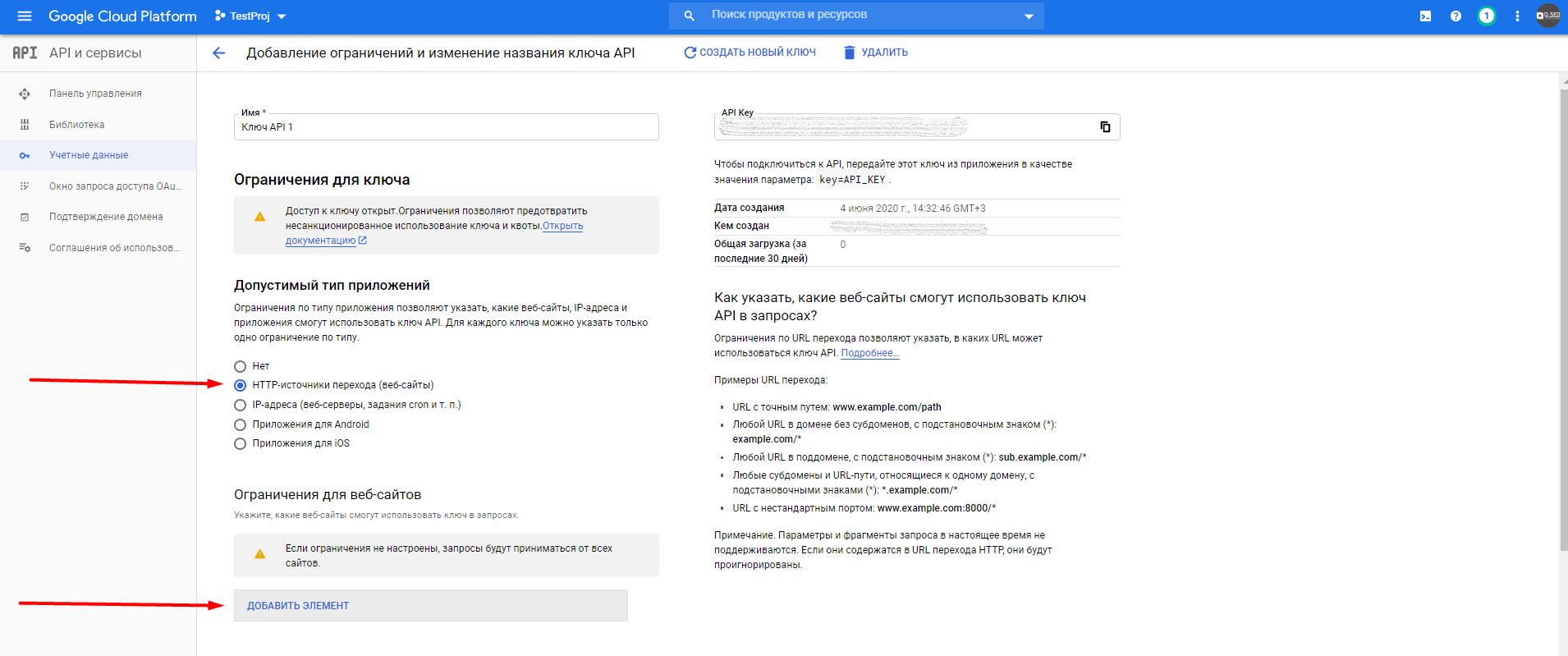Go to 'Панель управления' sidebar item
The height and width of the screenshot is (656, 1568).
coord(95,94)
